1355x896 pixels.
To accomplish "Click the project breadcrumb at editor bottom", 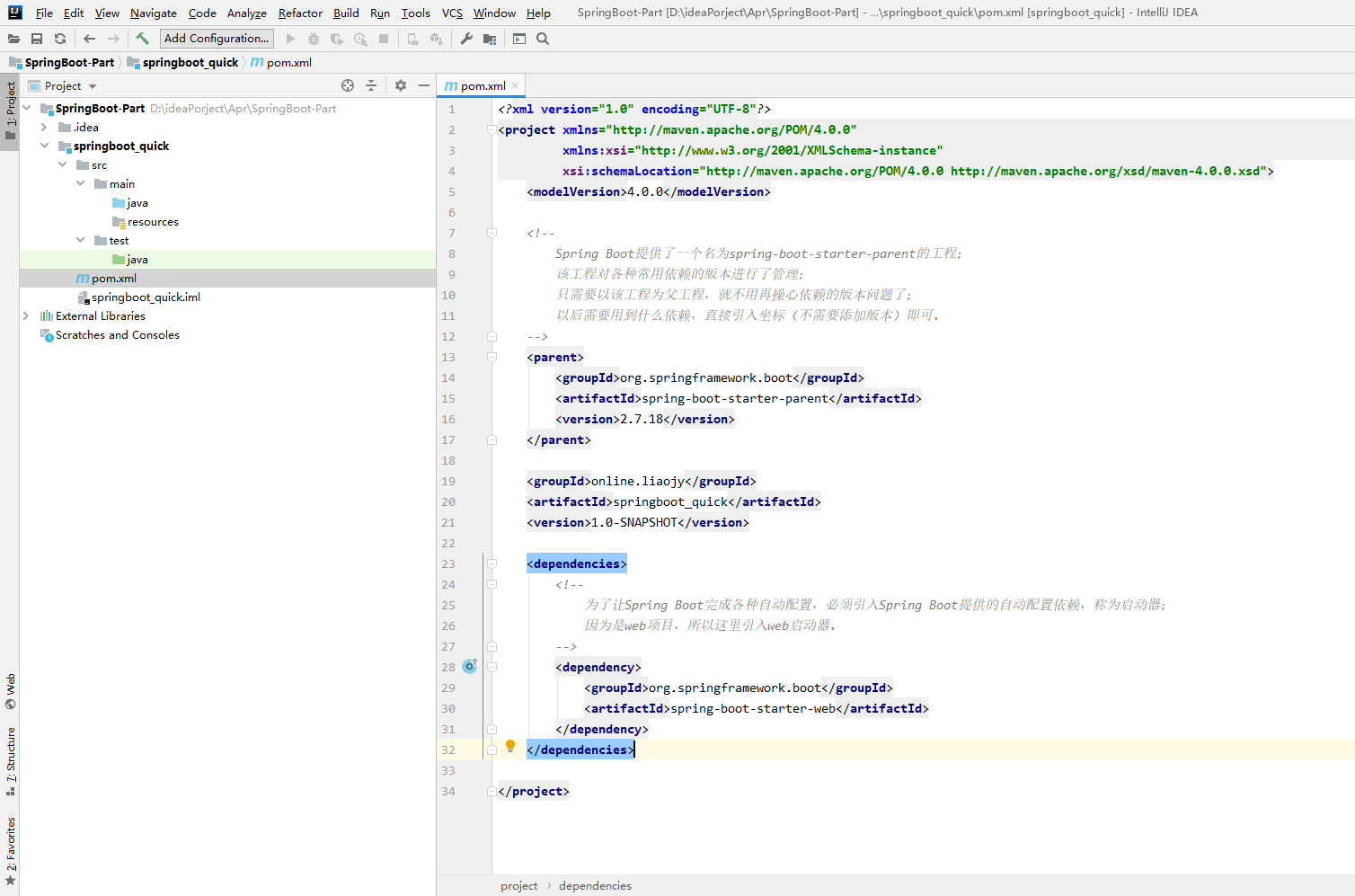I will click(518, 885).
